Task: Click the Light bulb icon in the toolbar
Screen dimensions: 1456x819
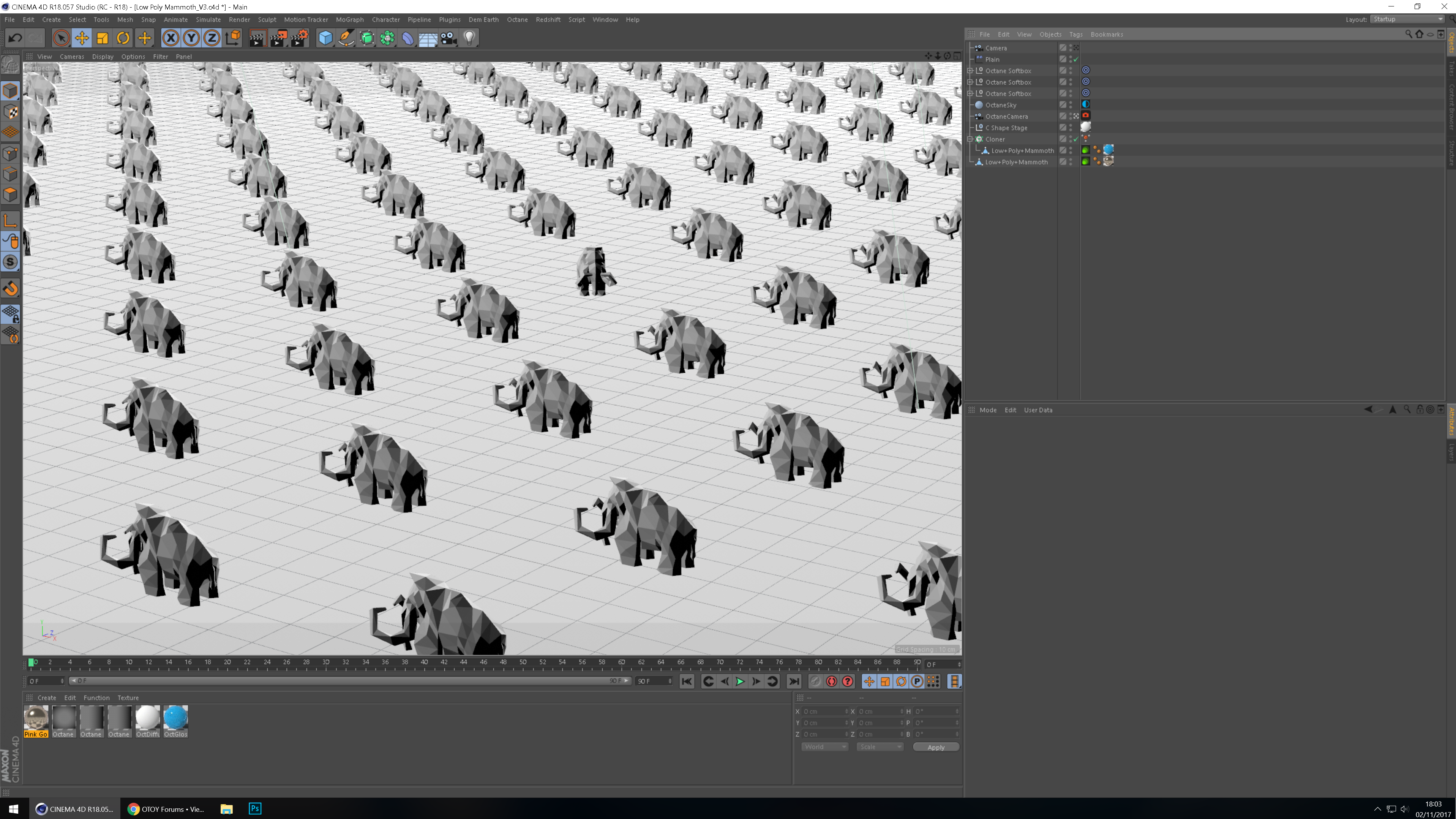Action: pyautogui.click(x=469, y=38)
